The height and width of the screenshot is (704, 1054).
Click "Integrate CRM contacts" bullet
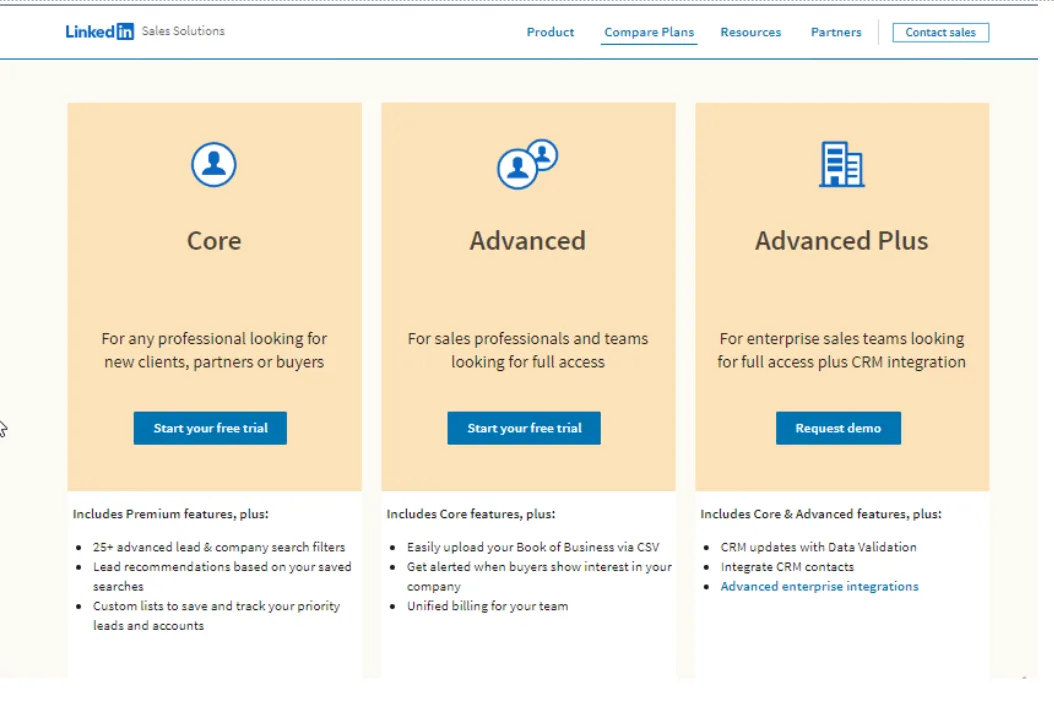(x=787, y=567)
